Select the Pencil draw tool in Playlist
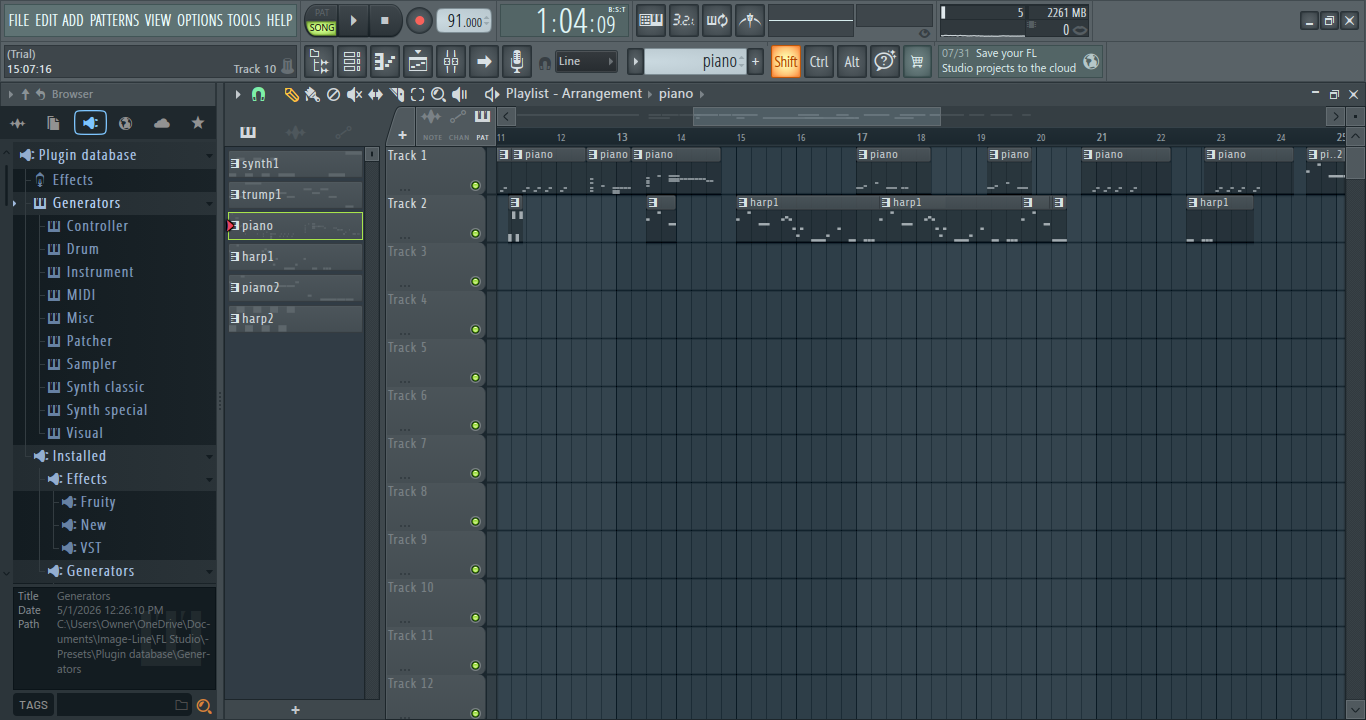 (x=291, y=94)
